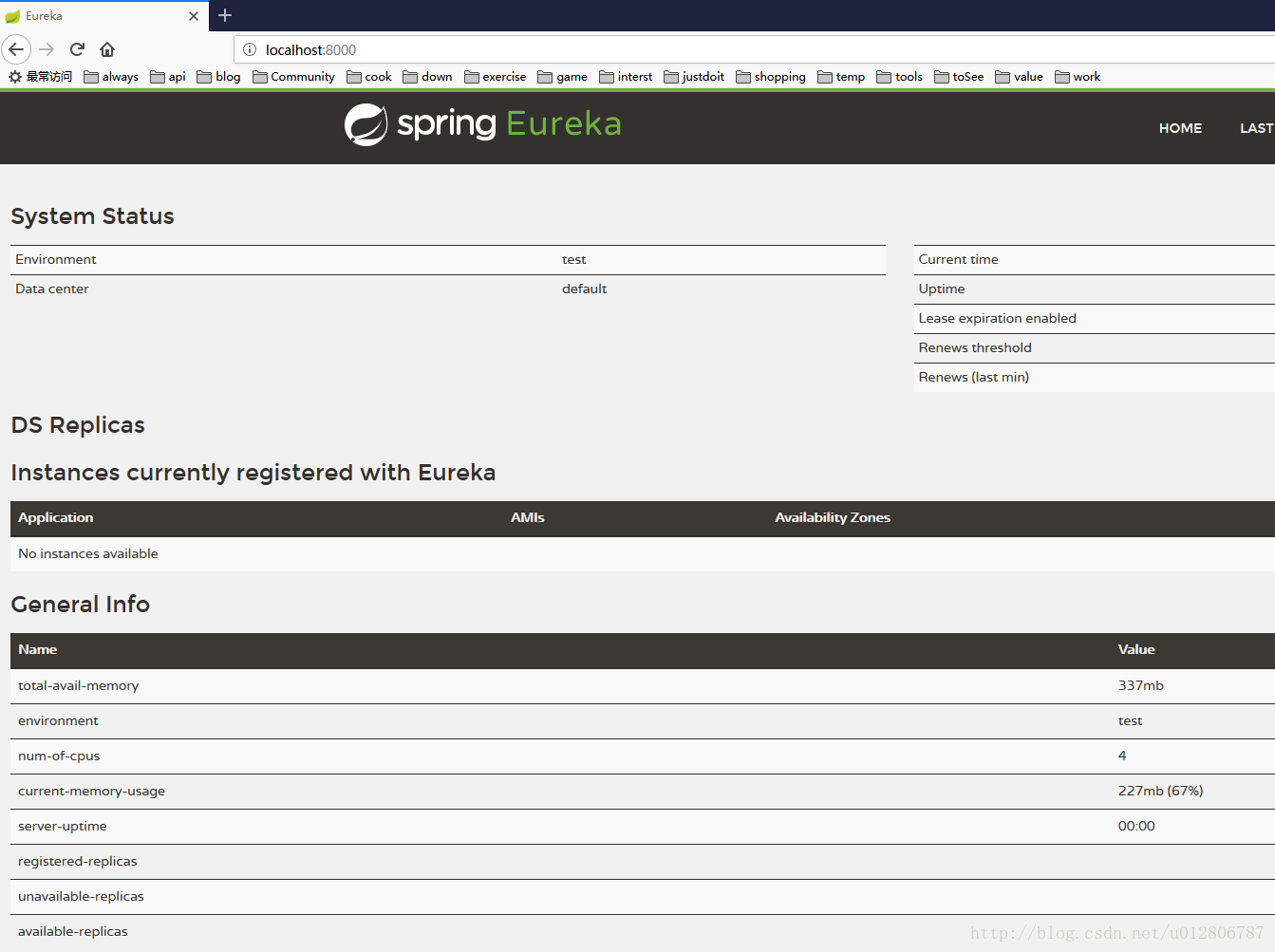The image size is (1275, 952).
Task: Click the Spring leaf logo icon
Action: 366,124
